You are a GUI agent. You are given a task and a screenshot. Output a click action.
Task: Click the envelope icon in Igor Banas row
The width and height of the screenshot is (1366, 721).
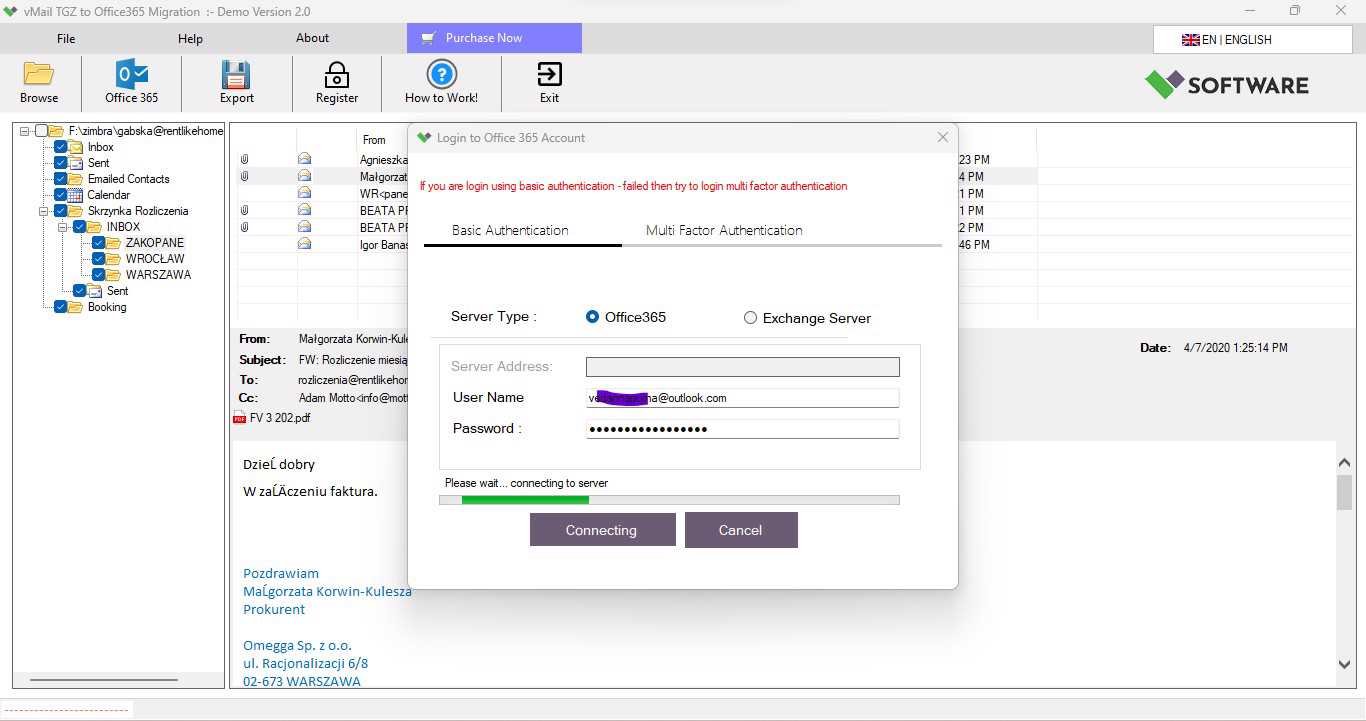304,244
